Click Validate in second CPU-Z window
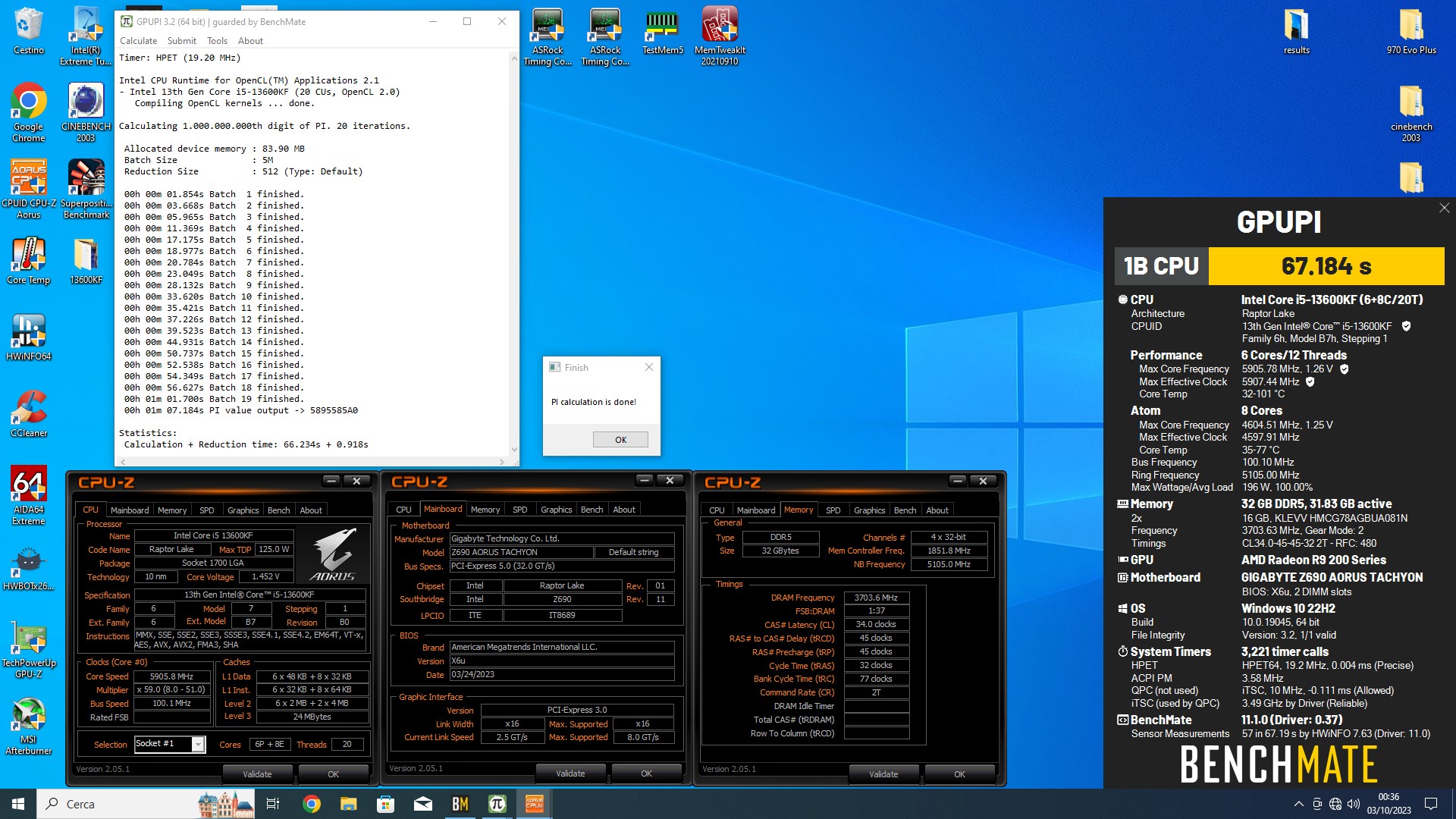 570,773
